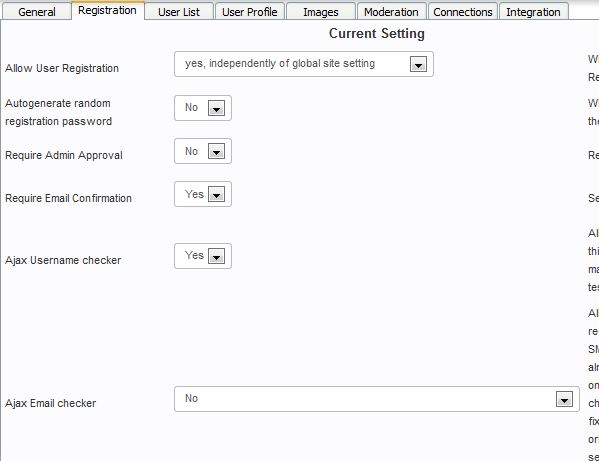
Task: Click the Registration tab
Action: point(107,10)
